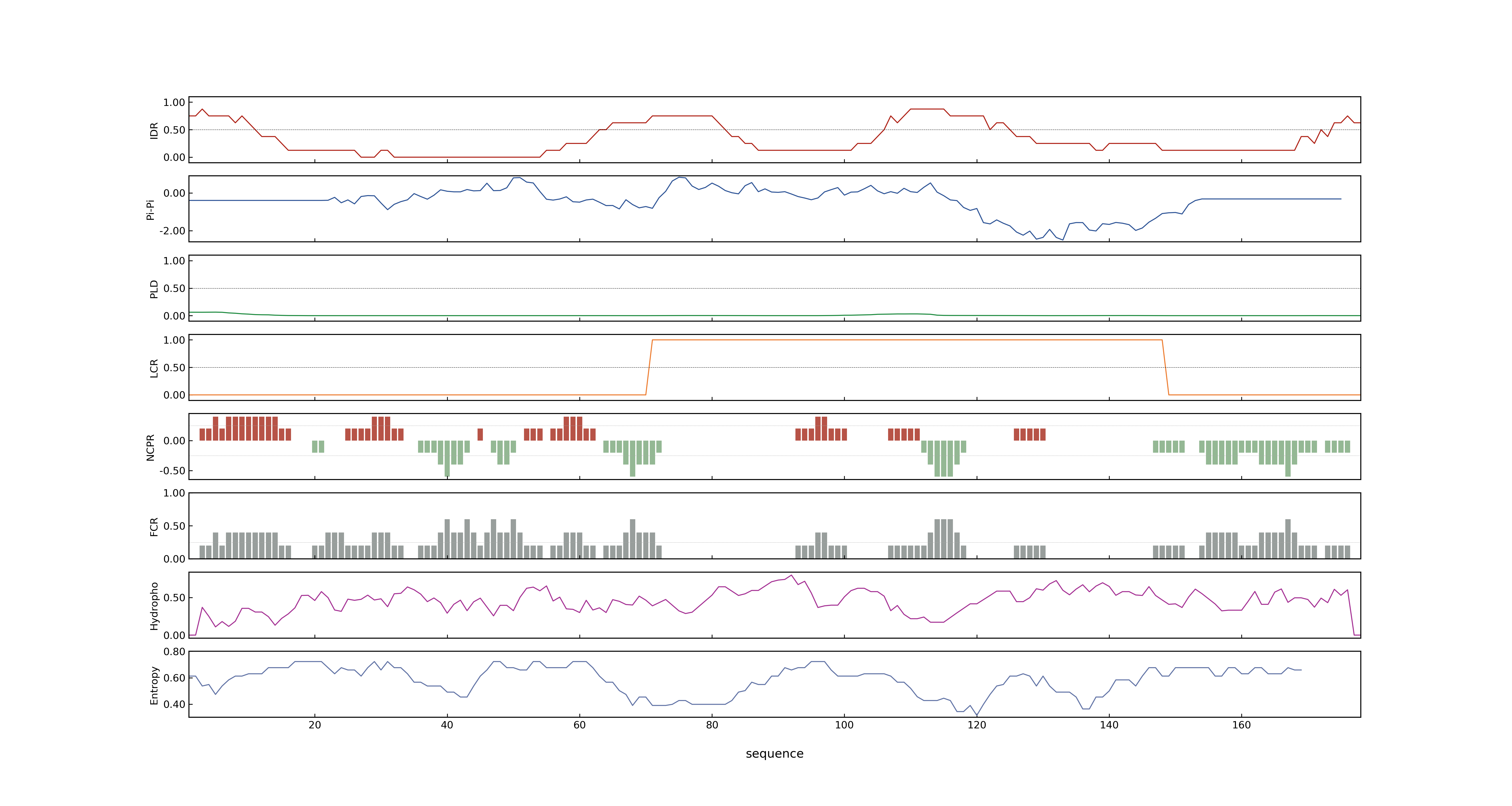This screenshot has width=1512, height=806.
Task: Click x-axis tick label 160
Action: click(1242, 725)
